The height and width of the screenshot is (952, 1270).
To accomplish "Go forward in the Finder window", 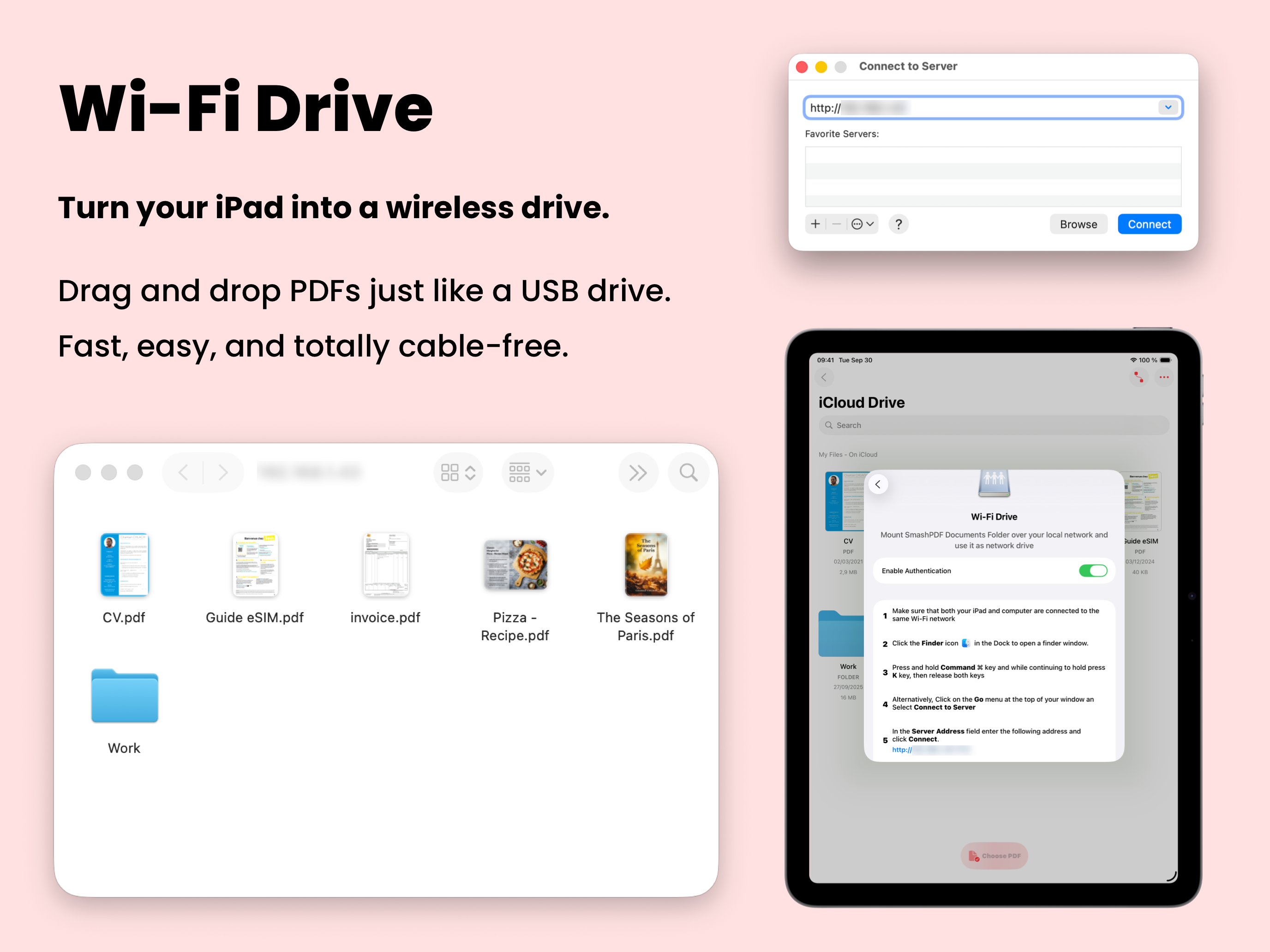I will point(223,472).
